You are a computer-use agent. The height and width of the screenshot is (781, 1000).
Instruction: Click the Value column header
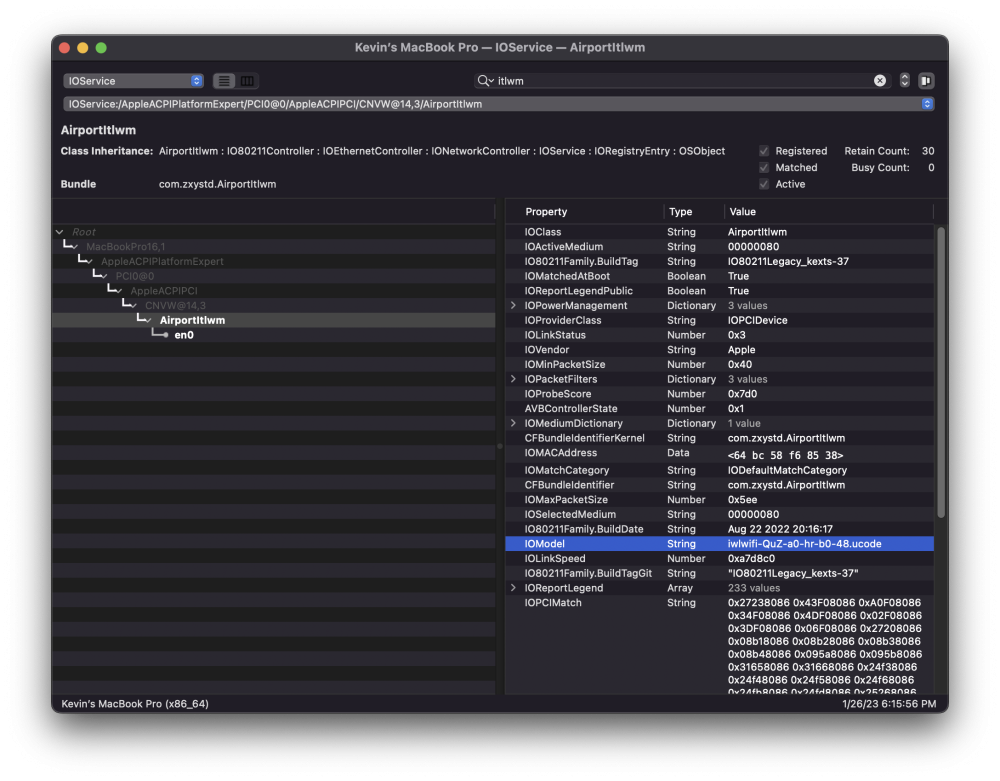coord(742,212)
